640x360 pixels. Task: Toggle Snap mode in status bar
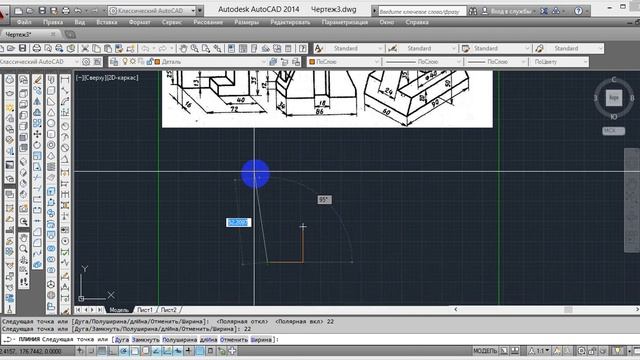tap(91, 351)
